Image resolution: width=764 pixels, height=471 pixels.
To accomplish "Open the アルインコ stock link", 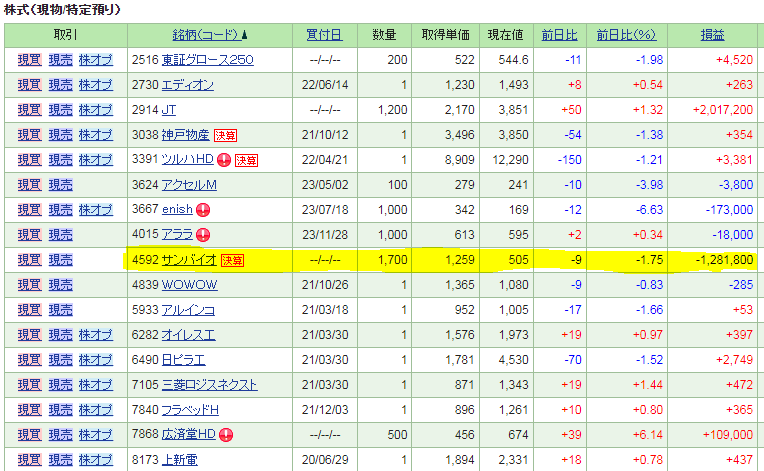I will click(x=188, y=310).
